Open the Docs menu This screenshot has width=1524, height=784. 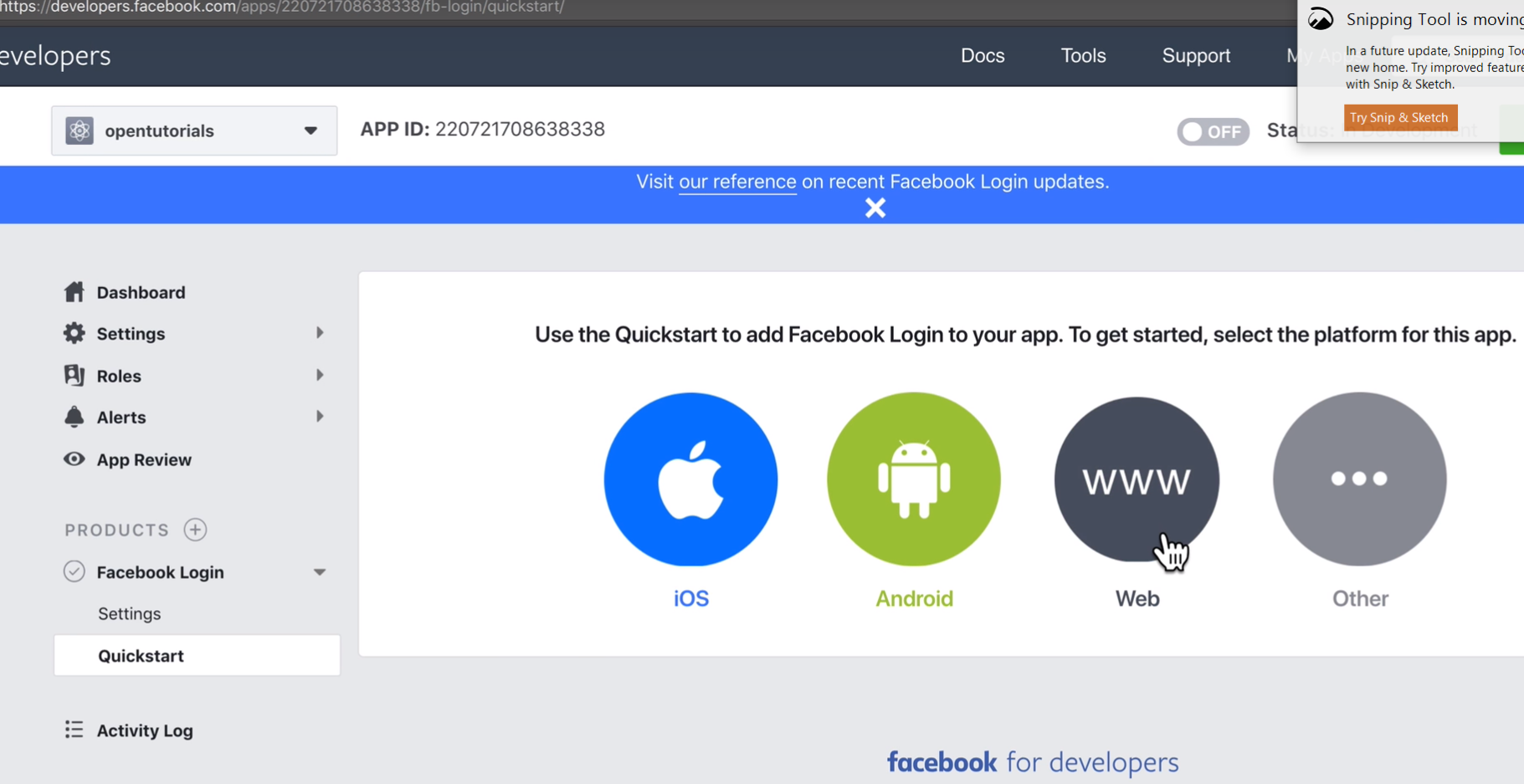[983, 55]
